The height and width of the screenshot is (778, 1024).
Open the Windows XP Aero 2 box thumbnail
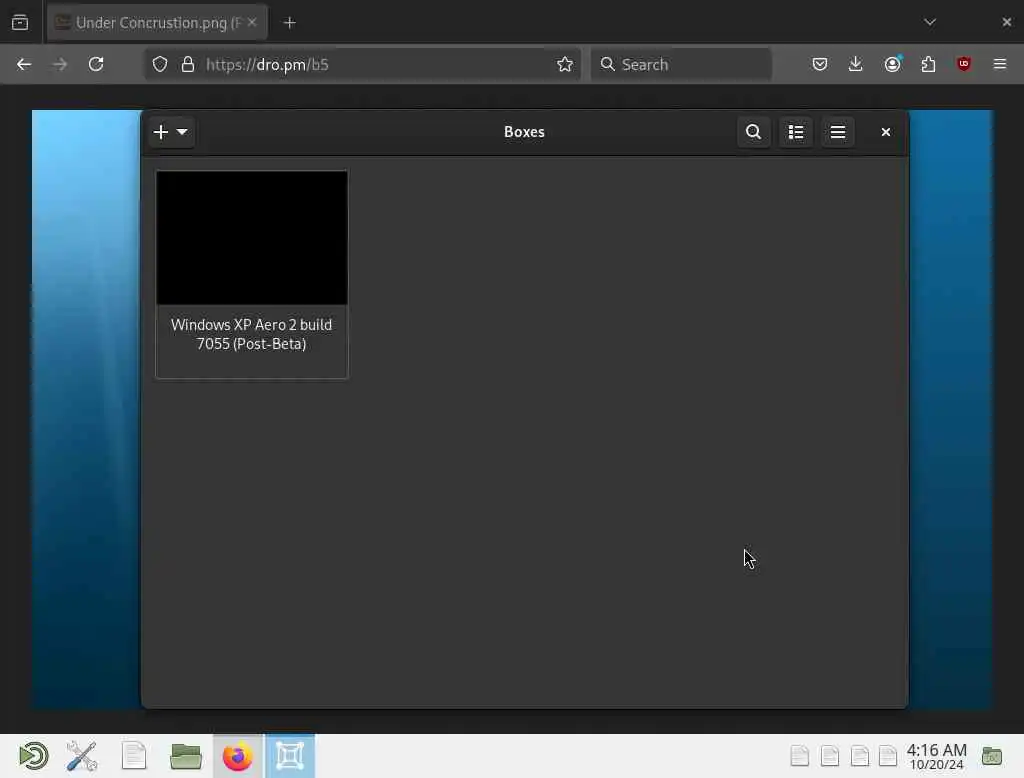[251, 238]
